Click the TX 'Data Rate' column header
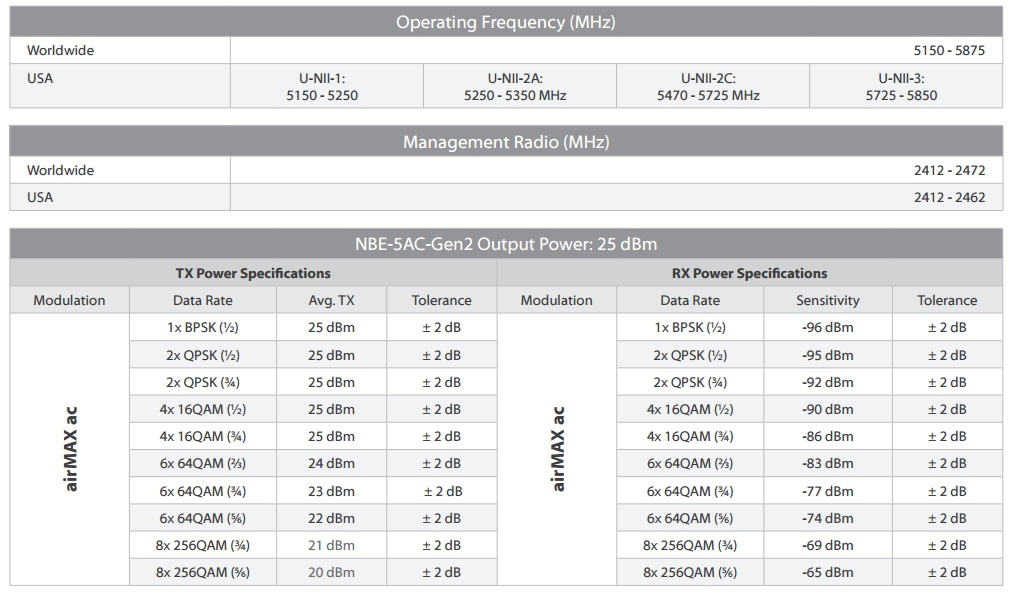The width and height of the screenshot is (1015, 600). pos(203,300)
